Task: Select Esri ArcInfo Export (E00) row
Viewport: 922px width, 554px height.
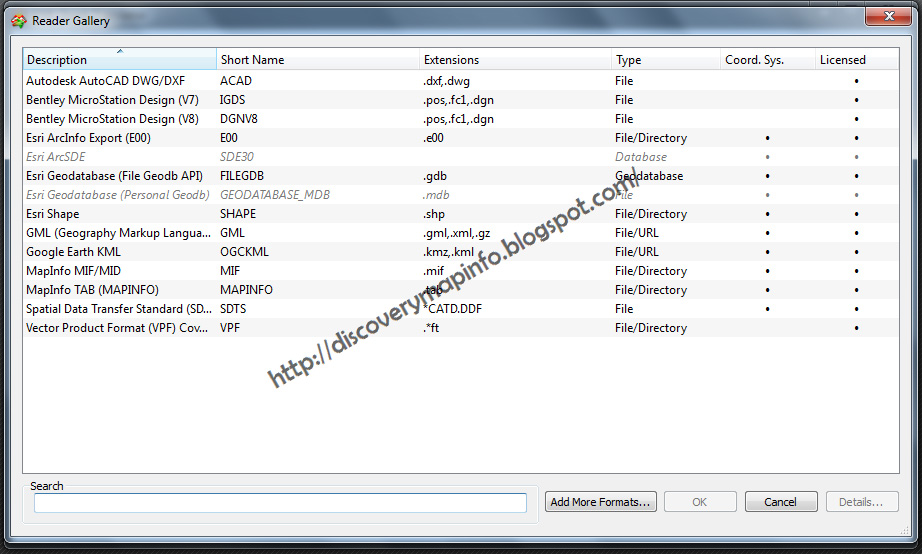Action: 460,138
